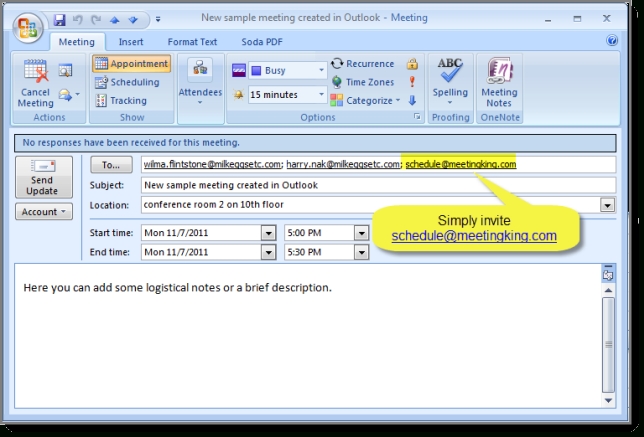Open the 5:00 PM start time dropdown
This screenshot has height=437, width=644.
coord(361,233)
